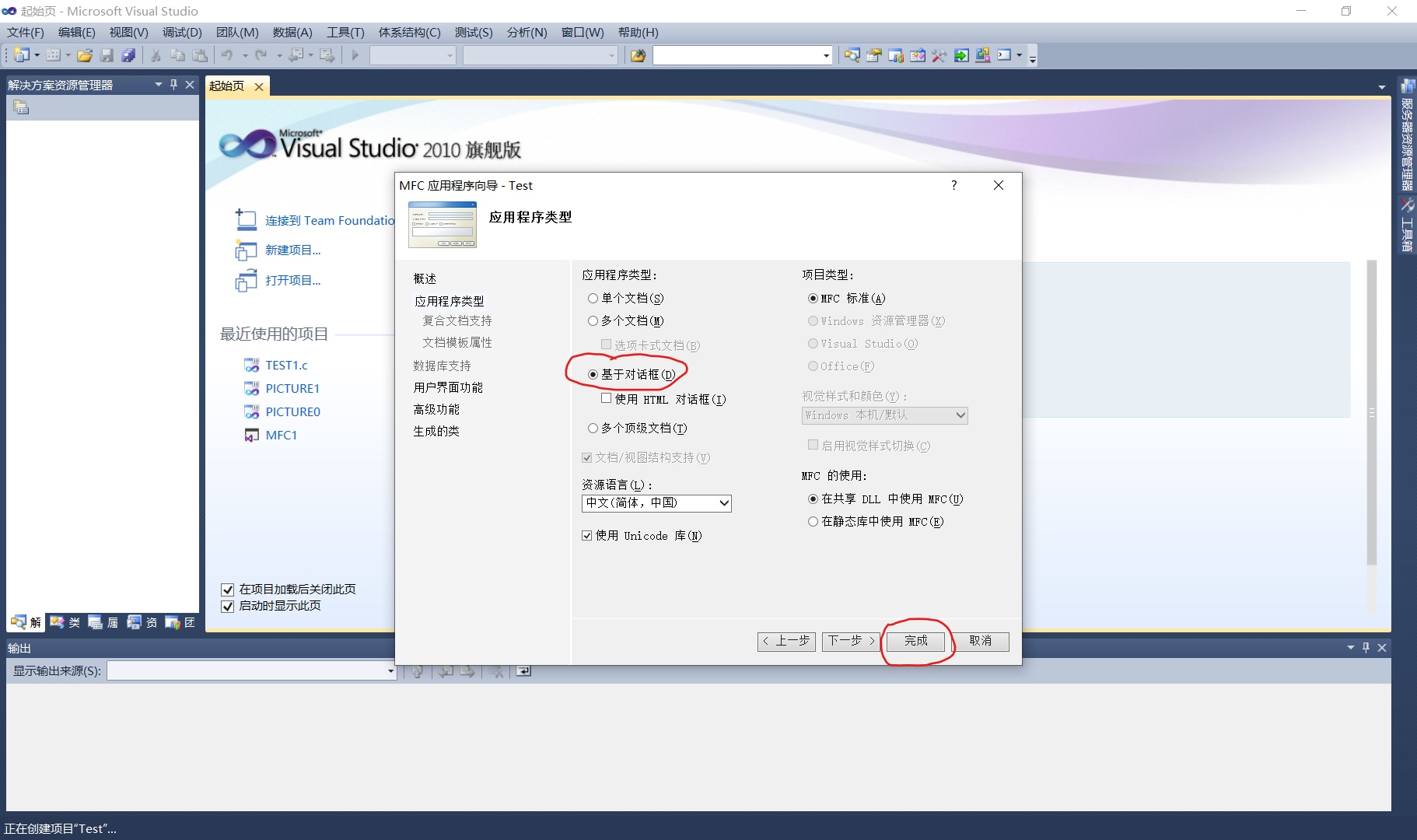Open the 工具 menu
The width and height of the screenshot is (1417, 840).
[x=347, y=32]
